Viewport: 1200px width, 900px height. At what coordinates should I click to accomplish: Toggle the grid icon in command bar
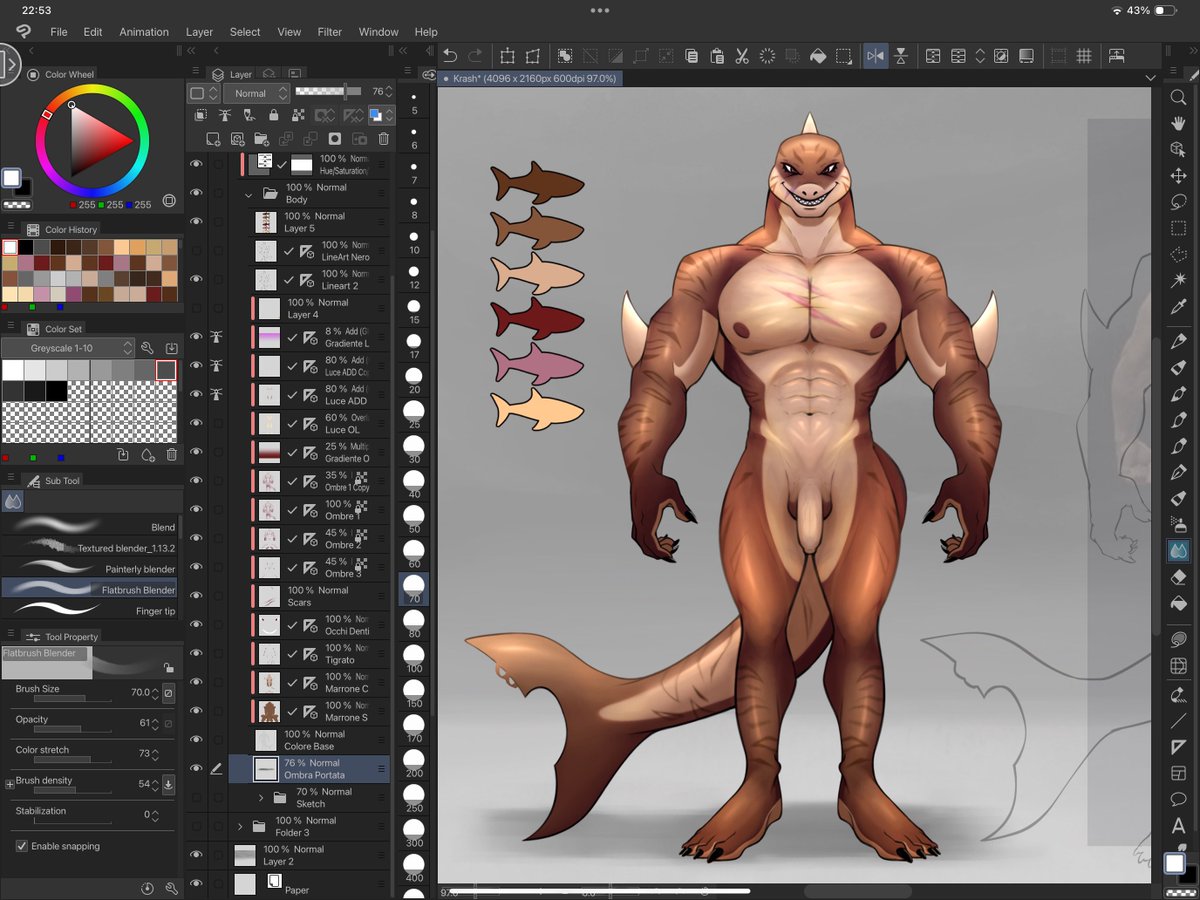tap(1084, 56)
